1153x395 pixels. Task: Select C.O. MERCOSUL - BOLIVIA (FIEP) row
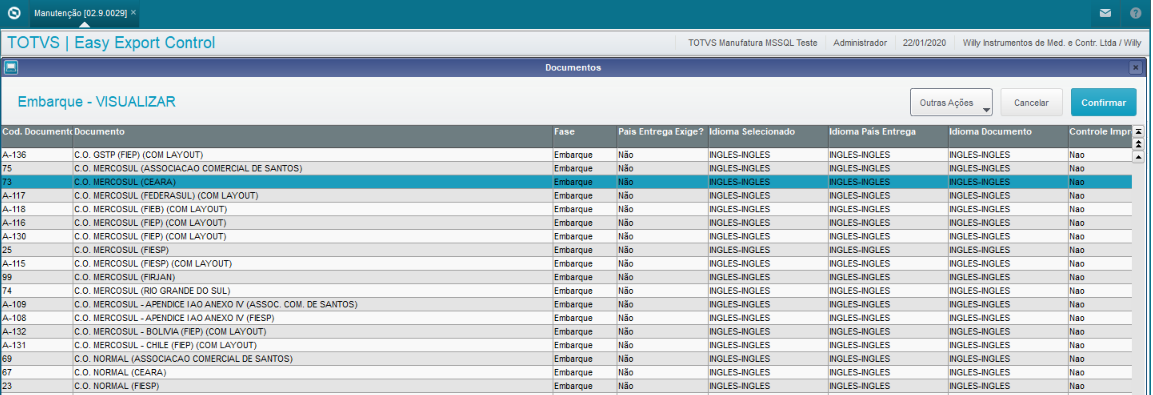pyautogui.click(x=566, y=332)
